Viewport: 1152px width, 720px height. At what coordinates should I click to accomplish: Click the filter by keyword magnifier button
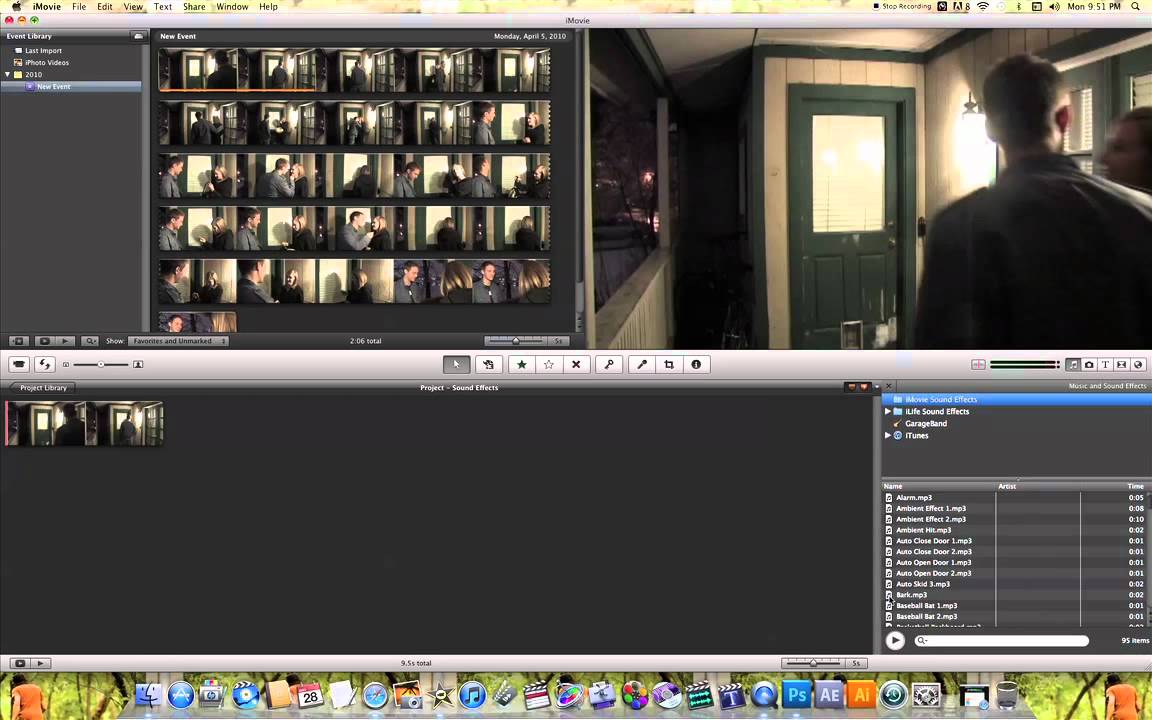90,341
